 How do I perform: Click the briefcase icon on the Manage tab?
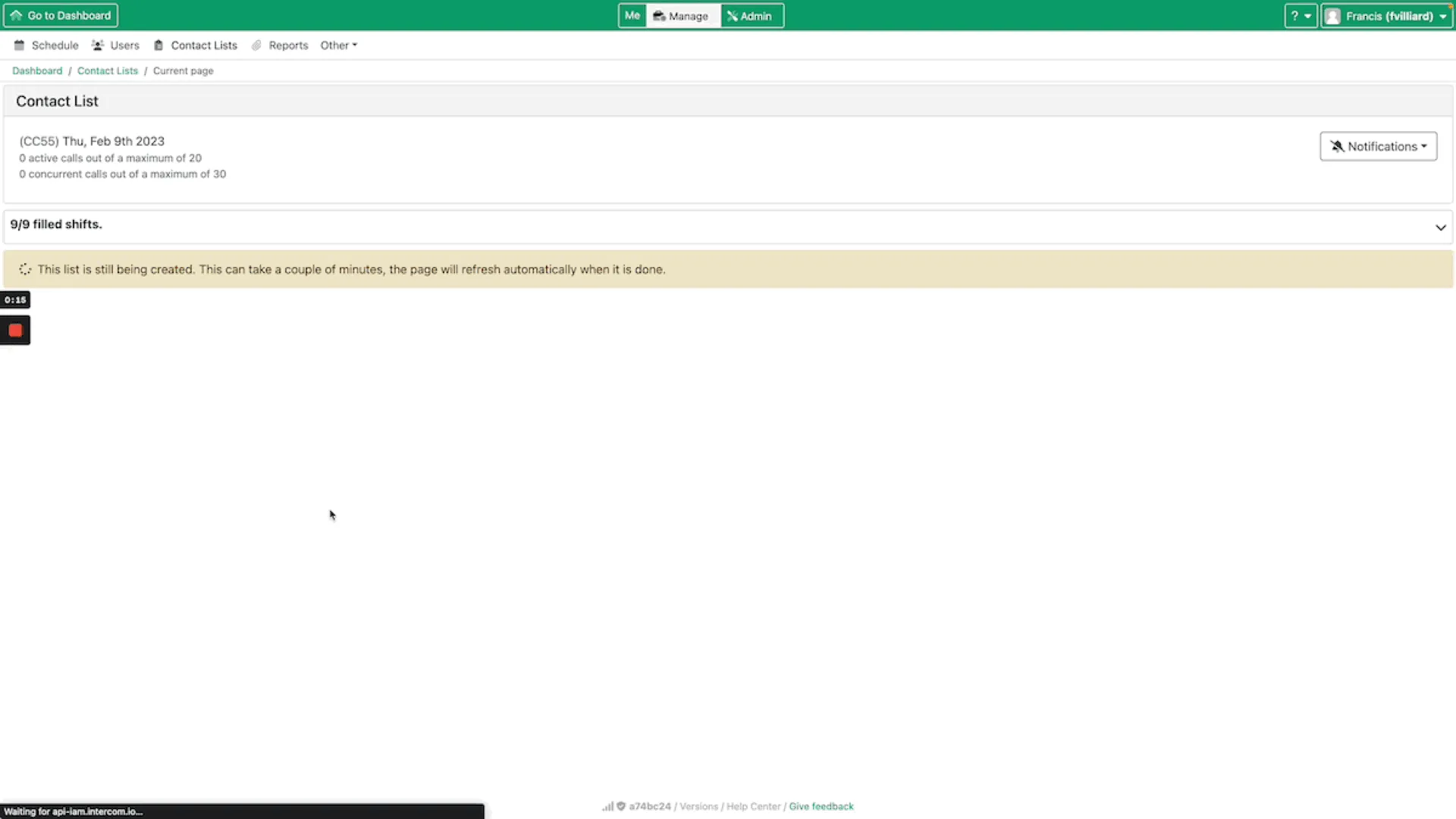659,15
